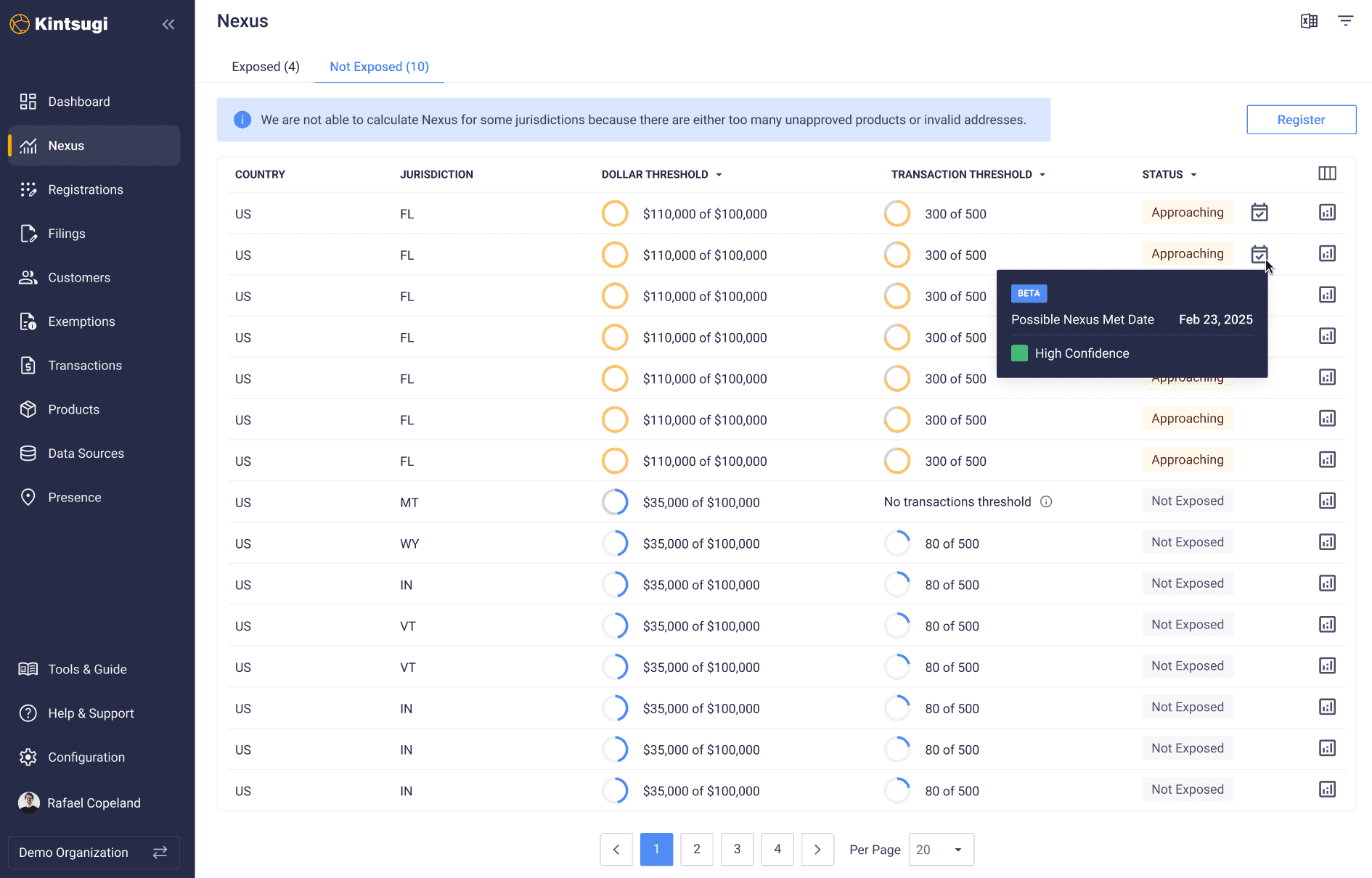Switch organization via Demo Organization swap icon
Screen dimensions: 1372x878
point(160,852)
